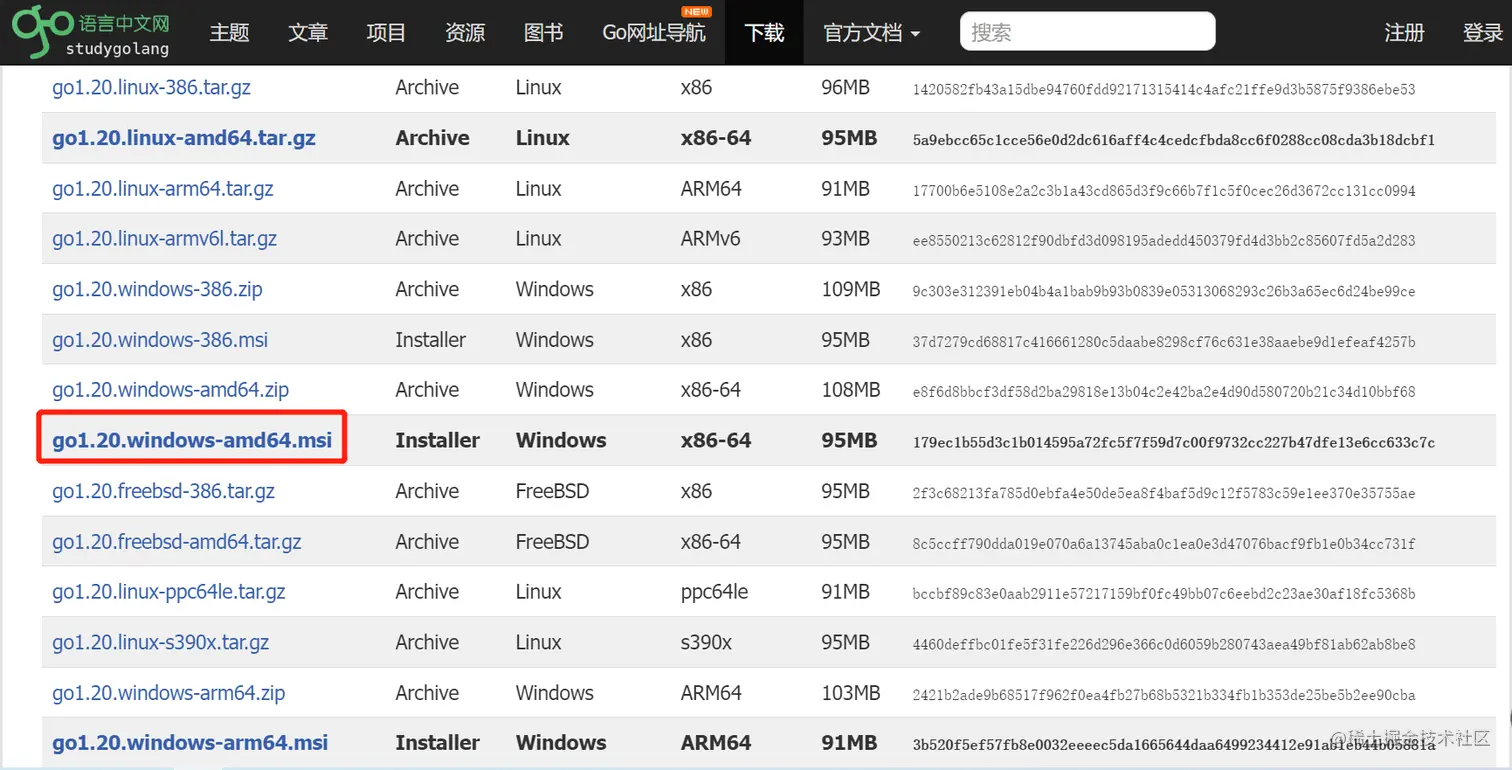
Task: Select checksum starting with 17700b6e5108
Action: (1164, 191)
